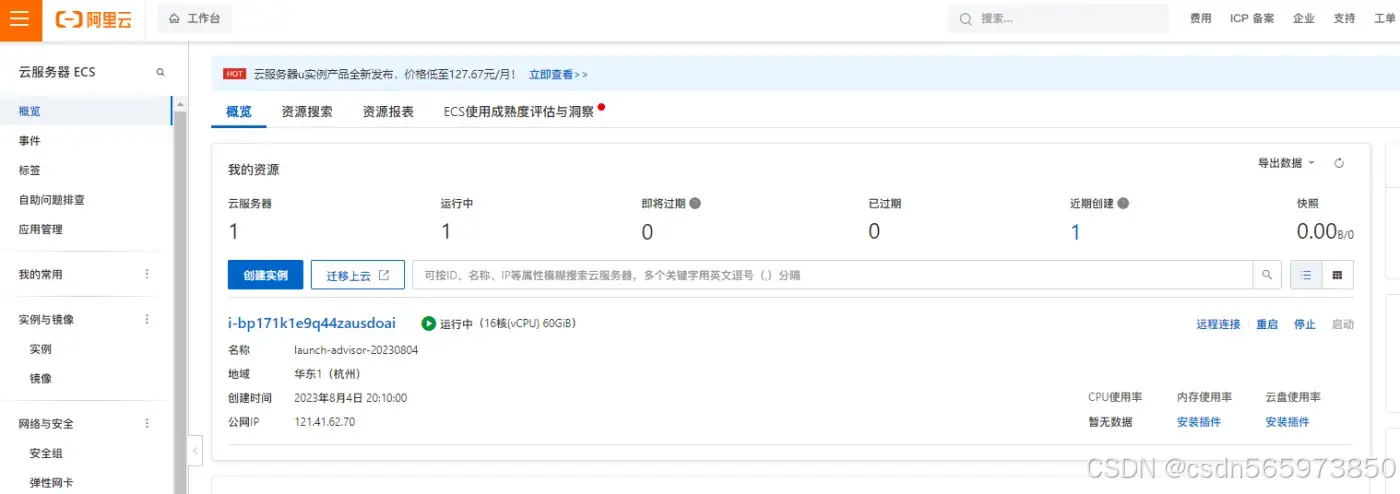
Task: Click 安装插件 under 云盘使用率
Action: tap(1287, 422)
